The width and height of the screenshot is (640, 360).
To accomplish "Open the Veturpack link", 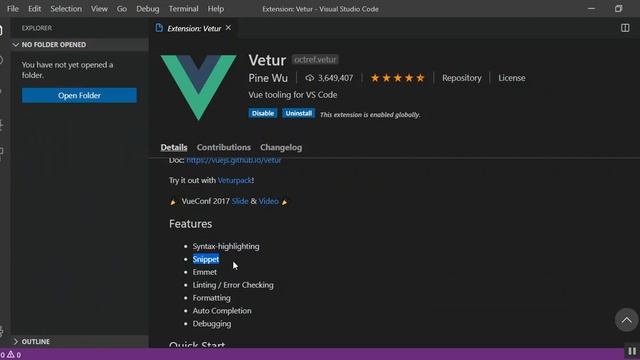I will tap(235, 180).
